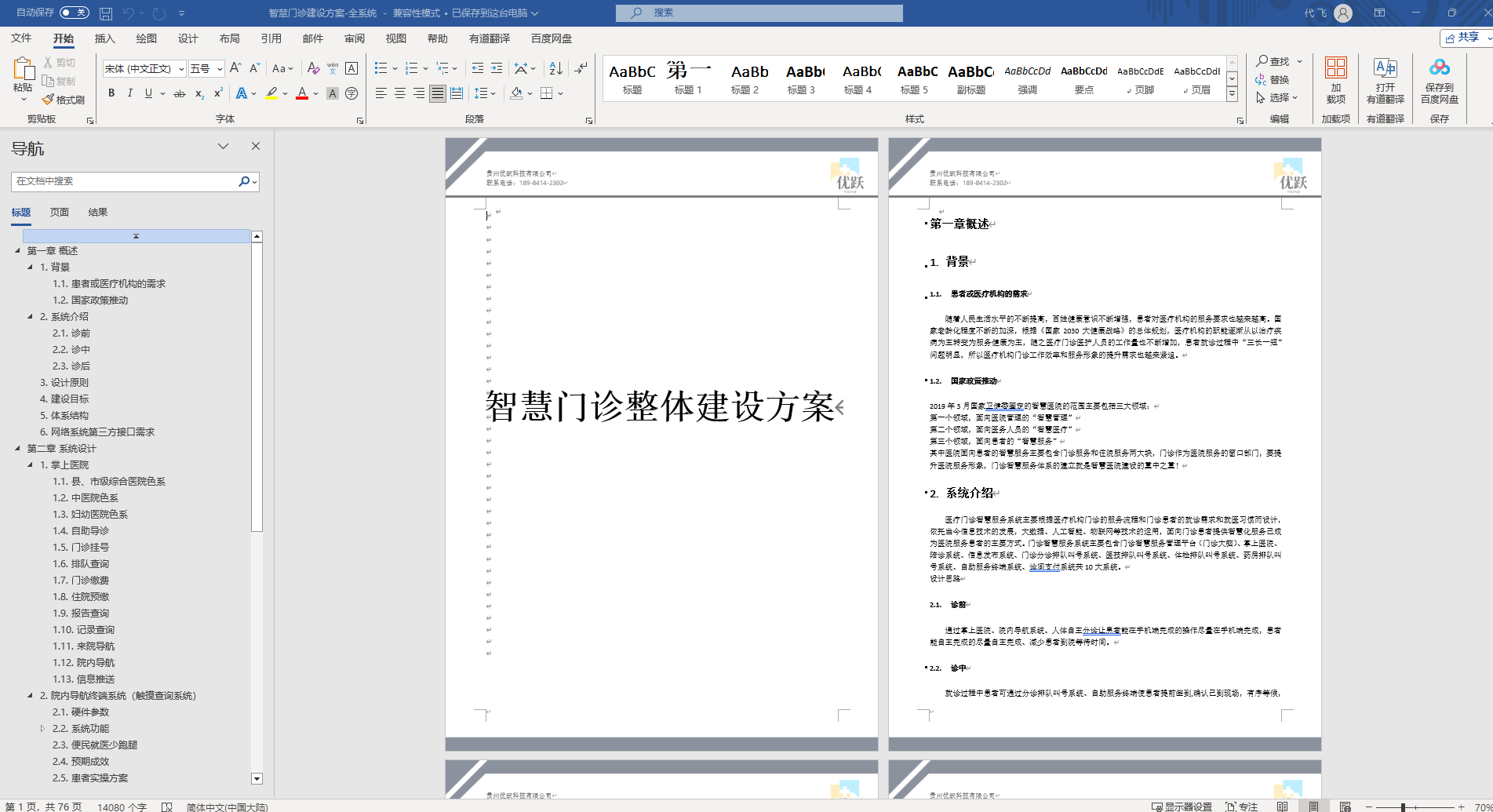Click distributed alignment icon
Viewport: 1493px width, 812px height.
pos(457,93)
